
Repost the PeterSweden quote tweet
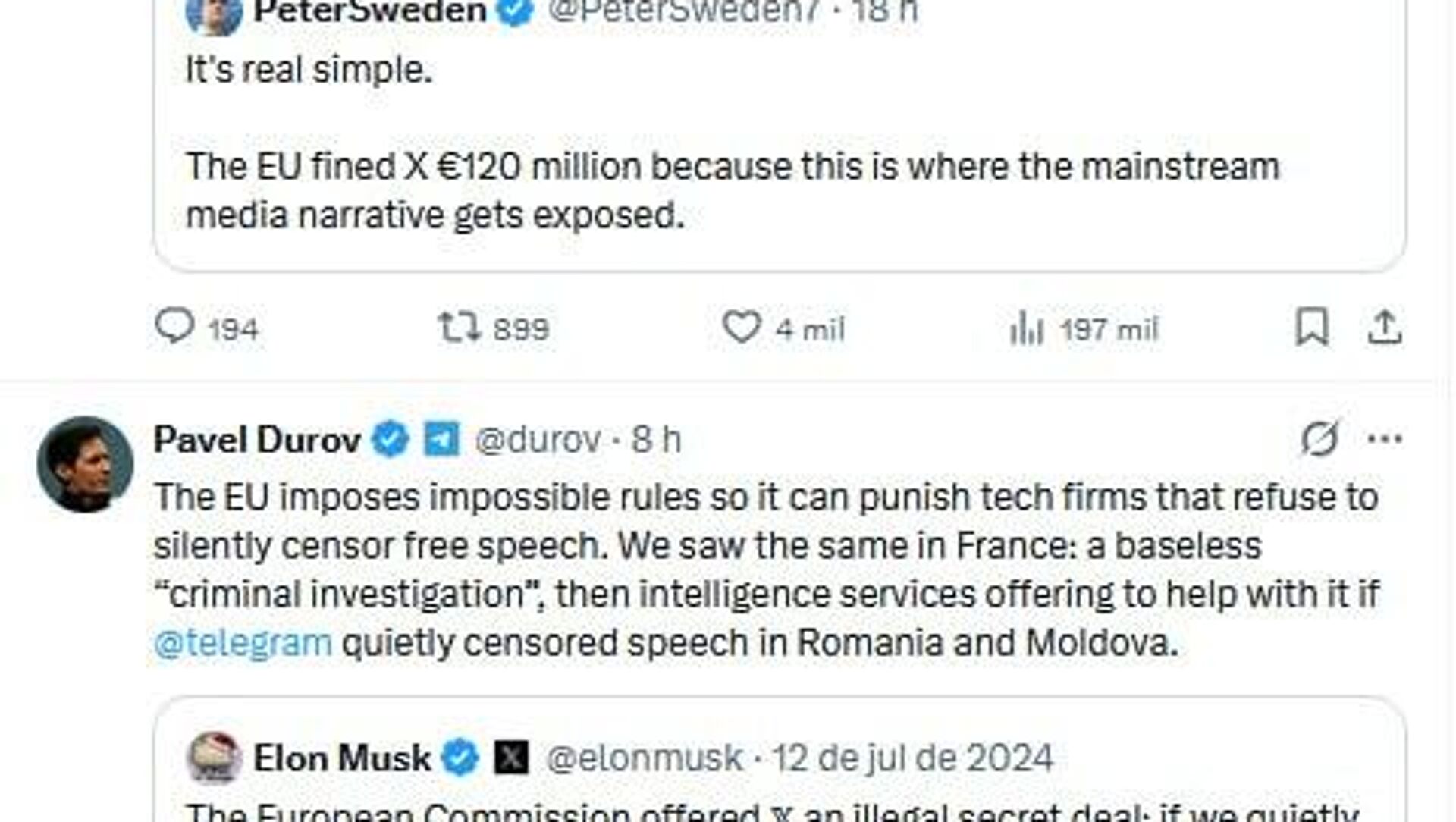click(x=460, y=328)
